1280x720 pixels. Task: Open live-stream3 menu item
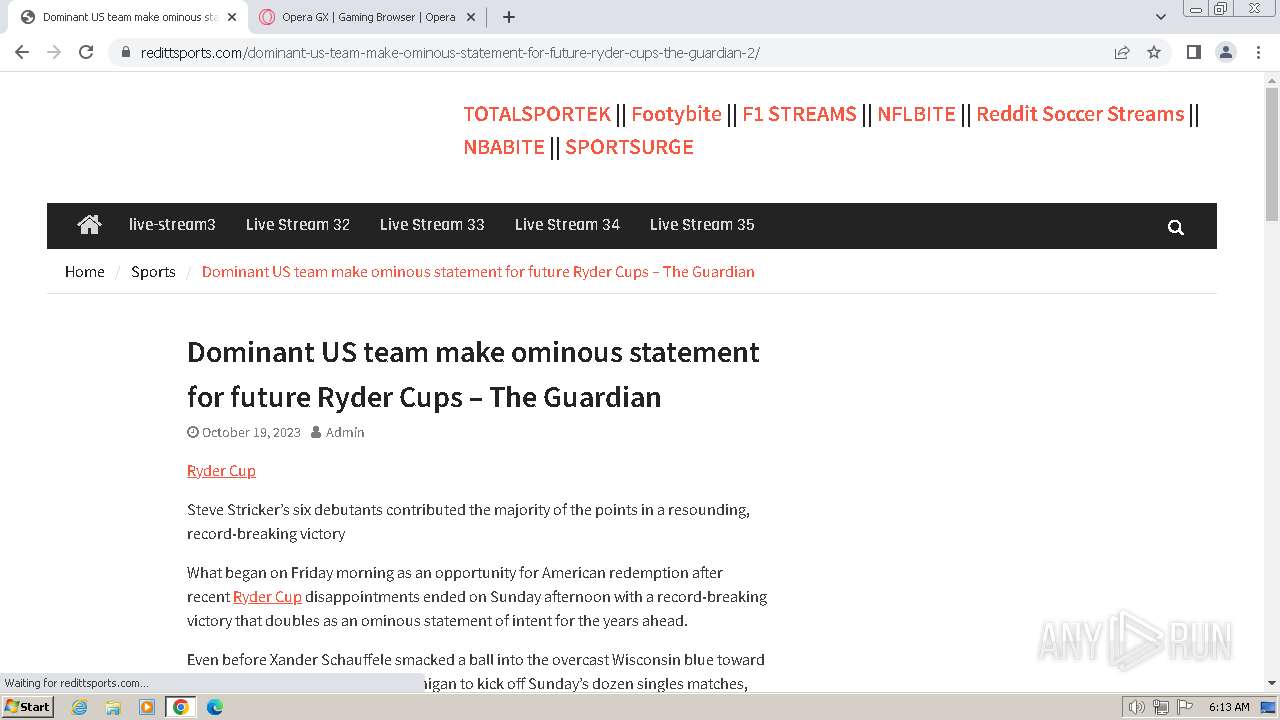pyautogui.click(x=172, y=225)
